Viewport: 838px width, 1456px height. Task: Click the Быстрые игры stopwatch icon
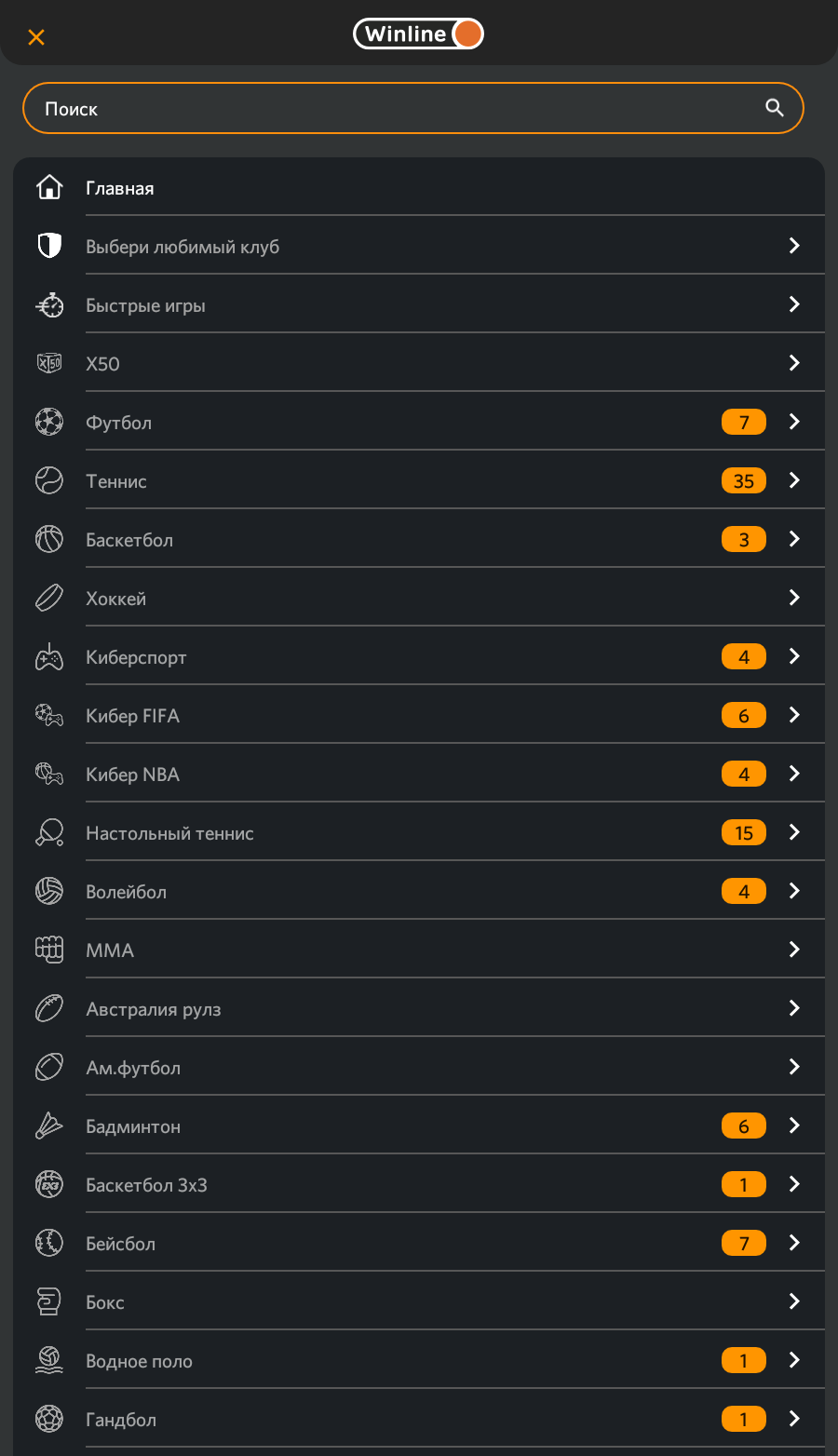click(49, 304)
